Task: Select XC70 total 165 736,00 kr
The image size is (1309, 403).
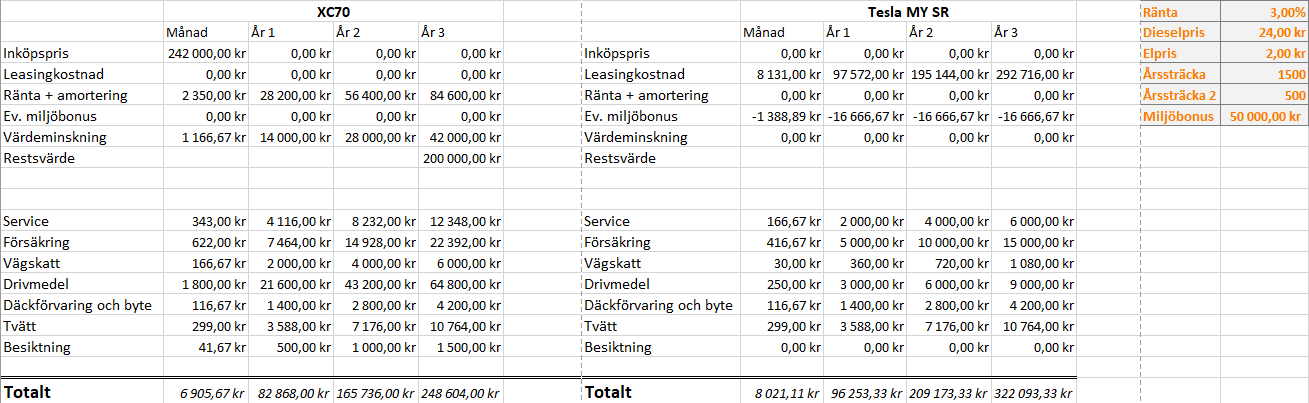Action: [x=376, y=392]
